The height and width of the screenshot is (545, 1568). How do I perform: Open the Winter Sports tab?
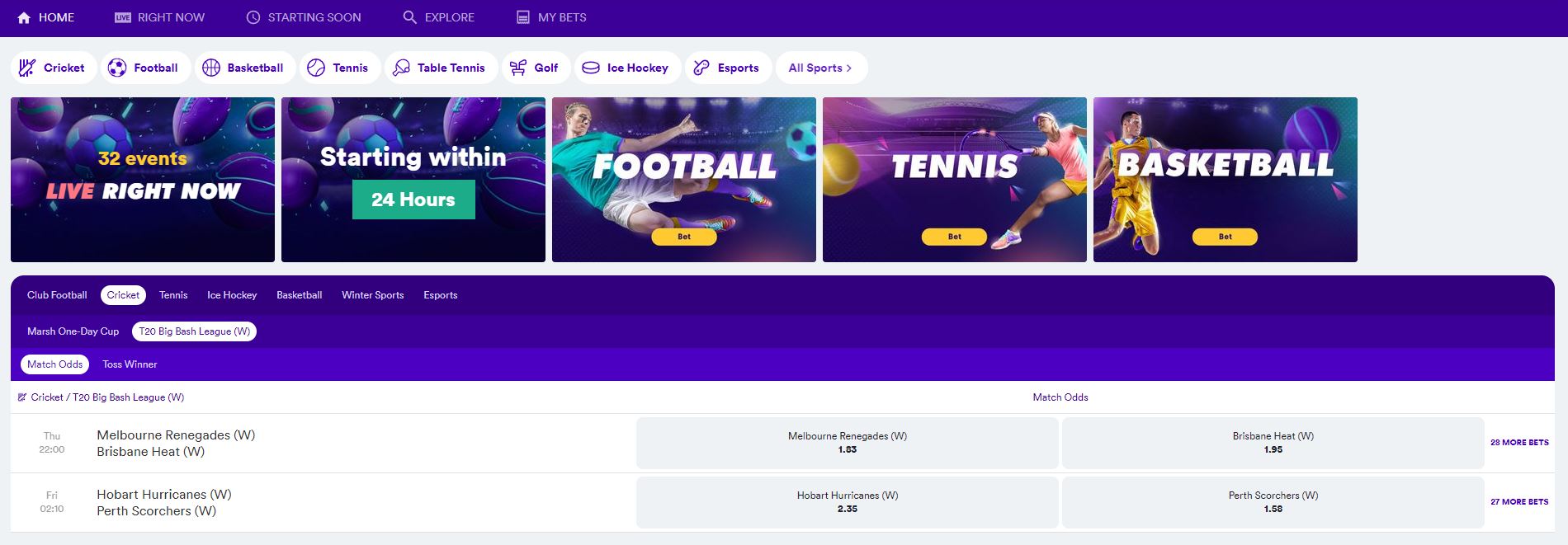(373, 295)
